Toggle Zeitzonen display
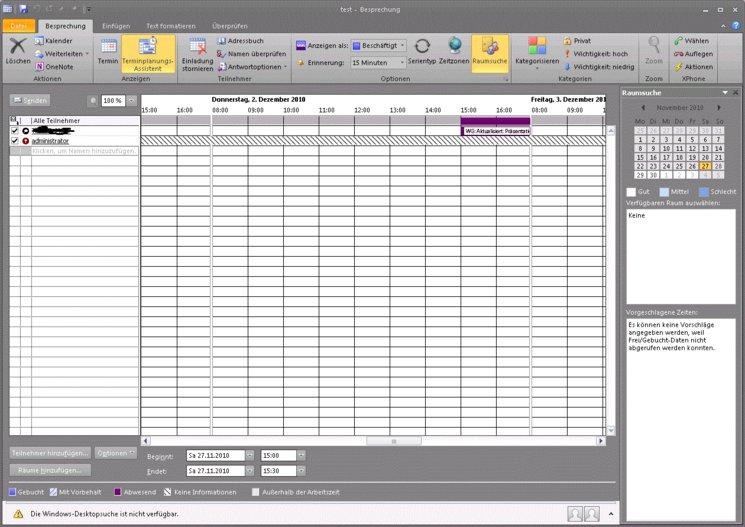 pos(454,51)
